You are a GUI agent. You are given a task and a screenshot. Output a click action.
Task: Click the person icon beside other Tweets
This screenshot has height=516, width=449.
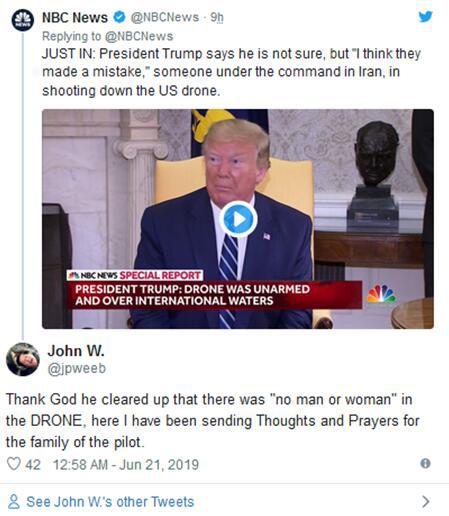click(14, 501)
